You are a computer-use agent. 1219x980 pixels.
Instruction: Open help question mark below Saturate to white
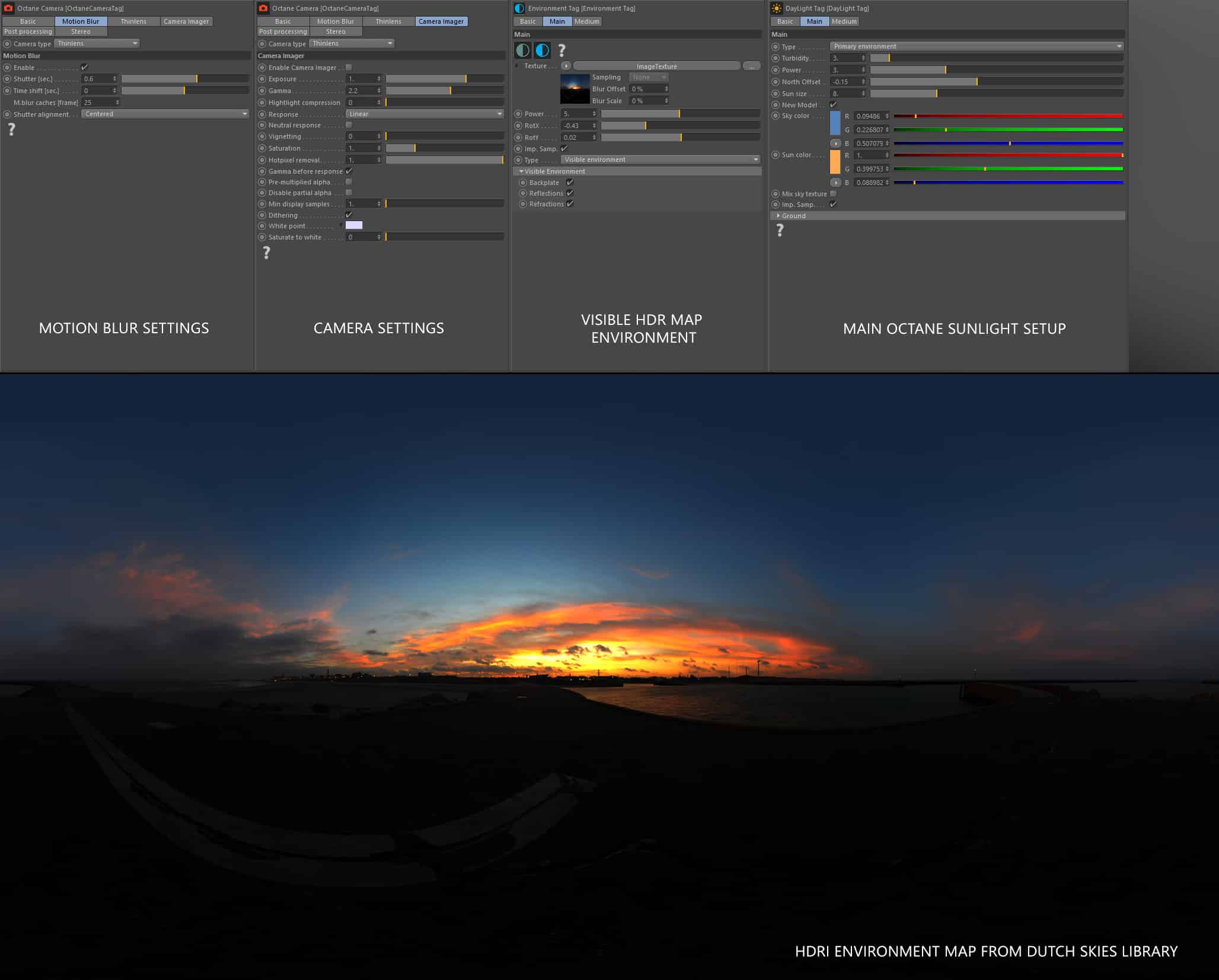pos(266,253)
